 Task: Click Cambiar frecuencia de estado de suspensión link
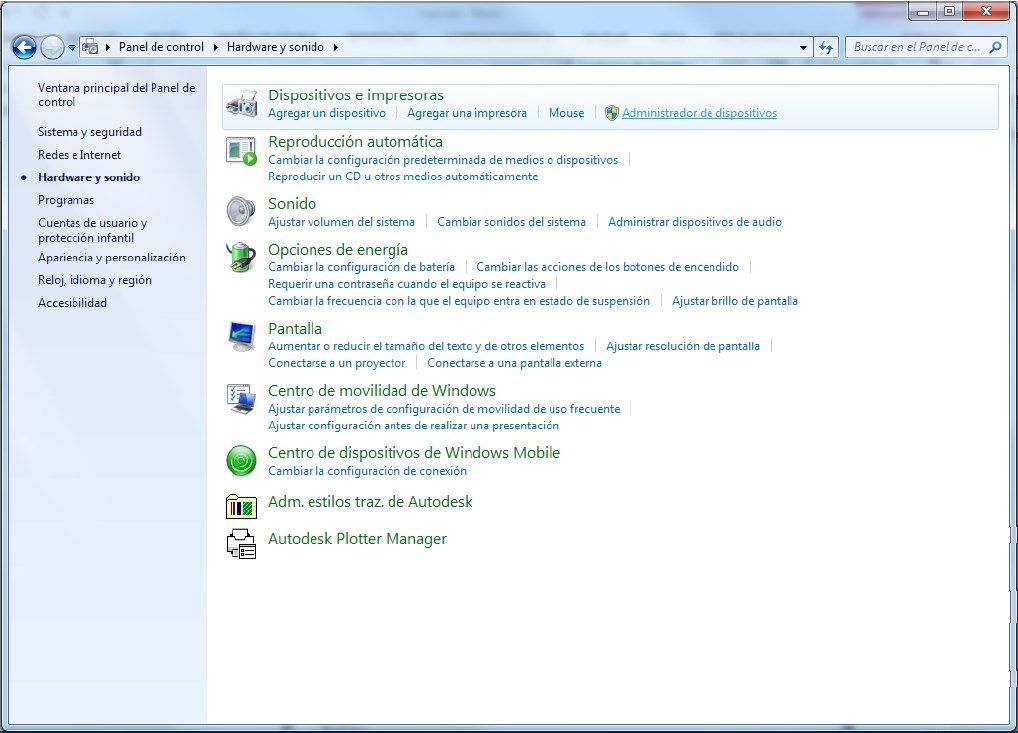pos(458,301)
